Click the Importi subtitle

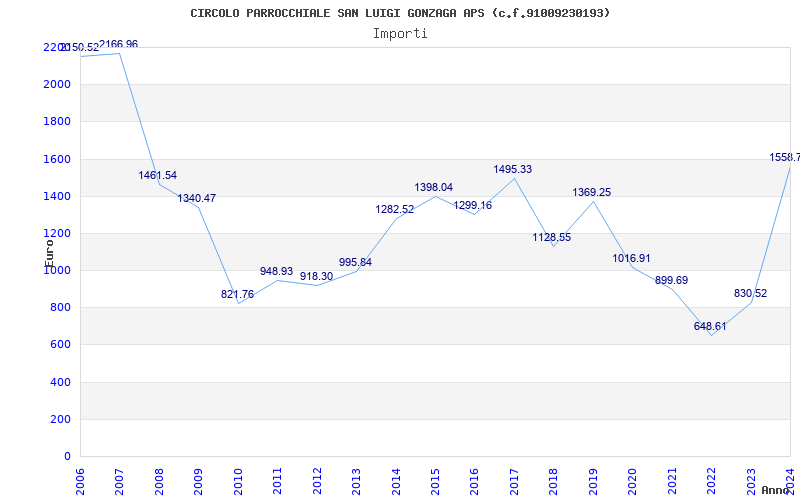point(400,34)
